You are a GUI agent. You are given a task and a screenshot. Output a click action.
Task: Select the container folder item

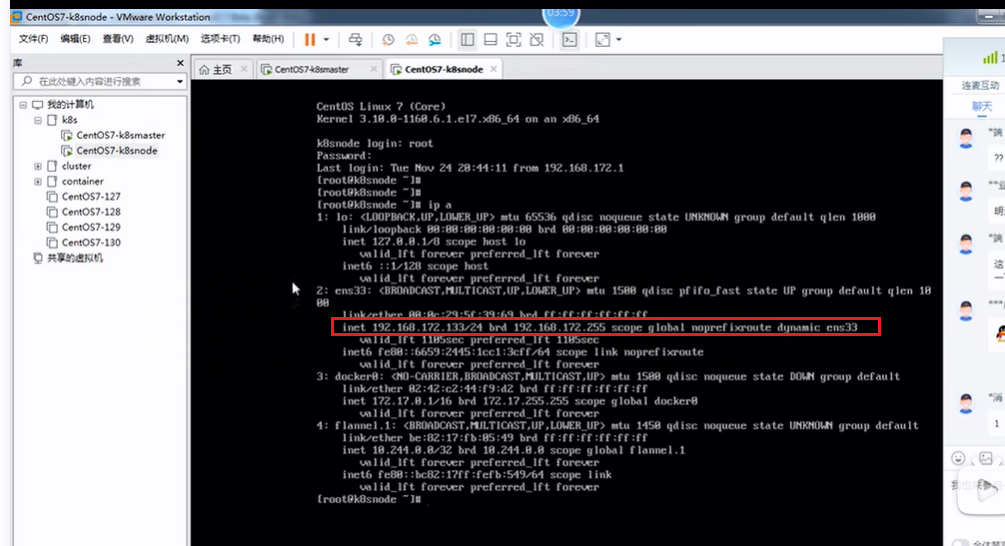(x=82, y=181)
